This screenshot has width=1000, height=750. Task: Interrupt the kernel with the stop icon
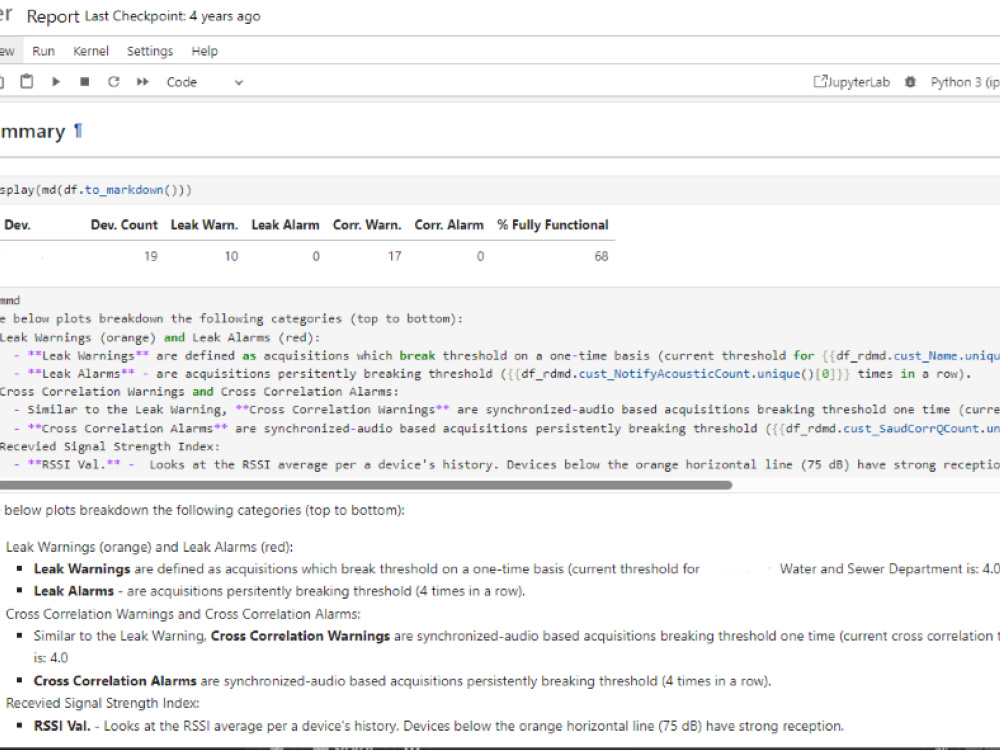84,82
